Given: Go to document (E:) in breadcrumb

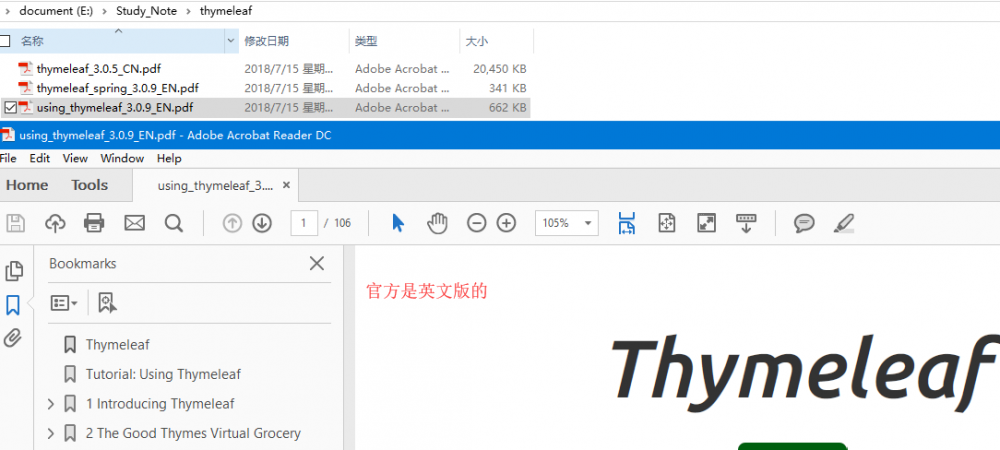Looking at the screenshot, I should pos(56,11).
